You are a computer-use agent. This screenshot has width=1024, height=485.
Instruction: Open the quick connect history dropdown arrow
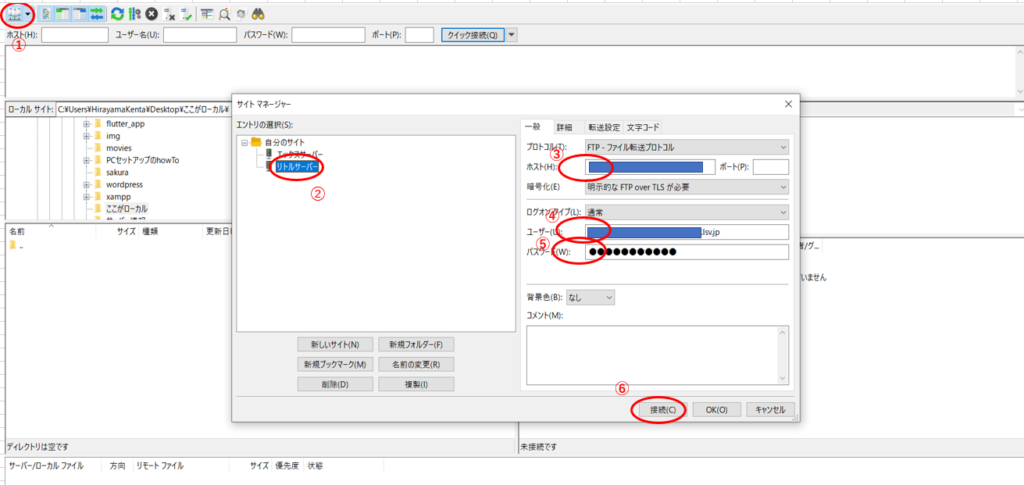512,35
